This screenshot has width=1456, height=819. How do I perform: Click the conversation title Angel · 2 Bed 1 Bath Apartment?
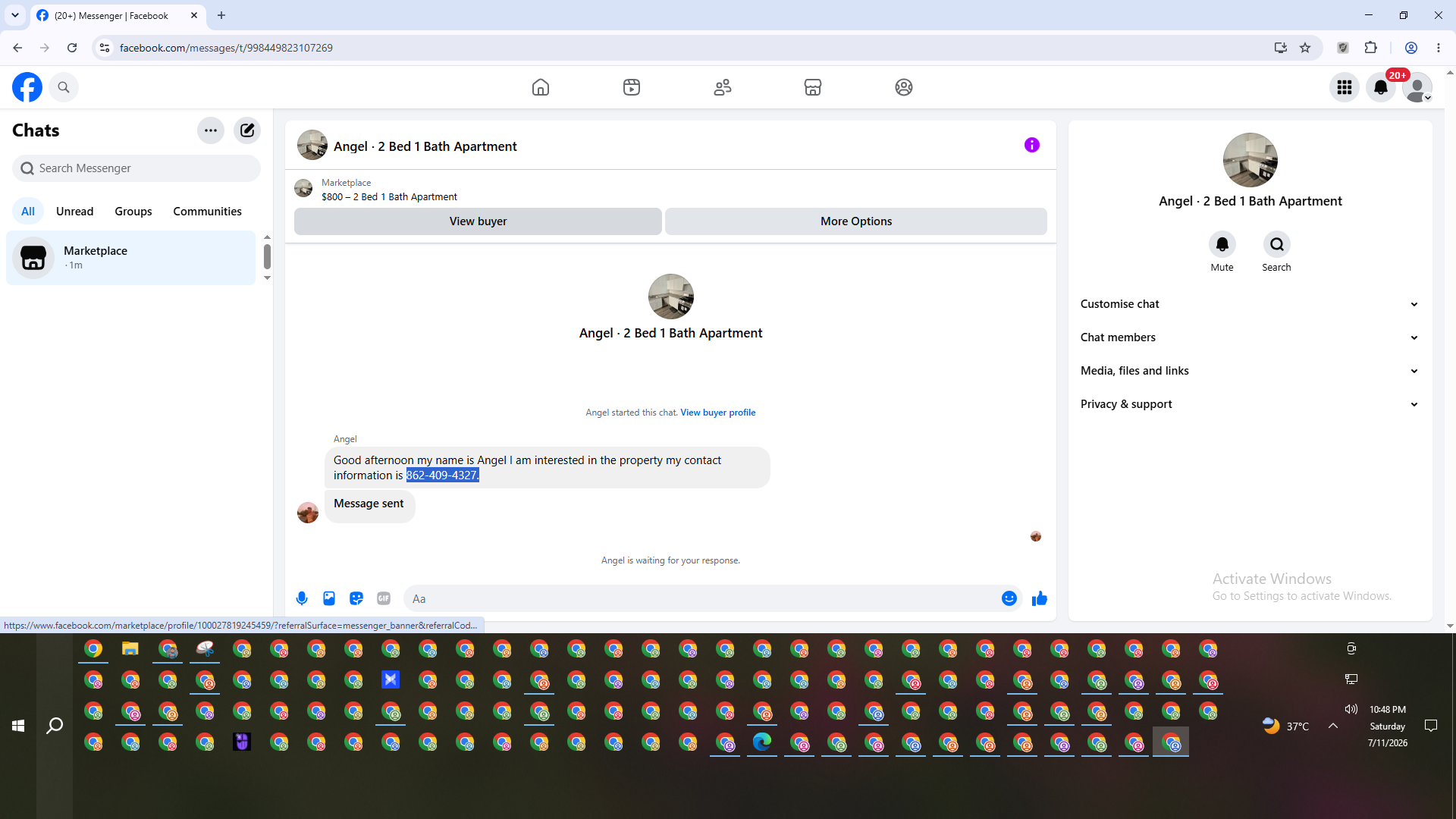point(425,146)
